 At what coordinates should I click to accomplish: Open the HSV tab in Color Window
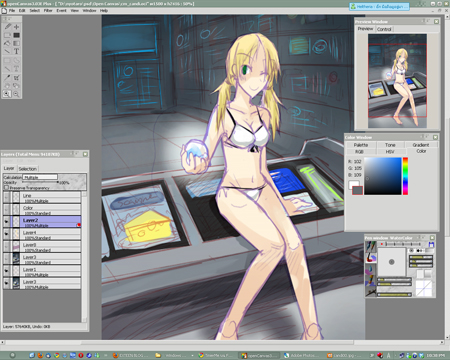tap(390, 152)
